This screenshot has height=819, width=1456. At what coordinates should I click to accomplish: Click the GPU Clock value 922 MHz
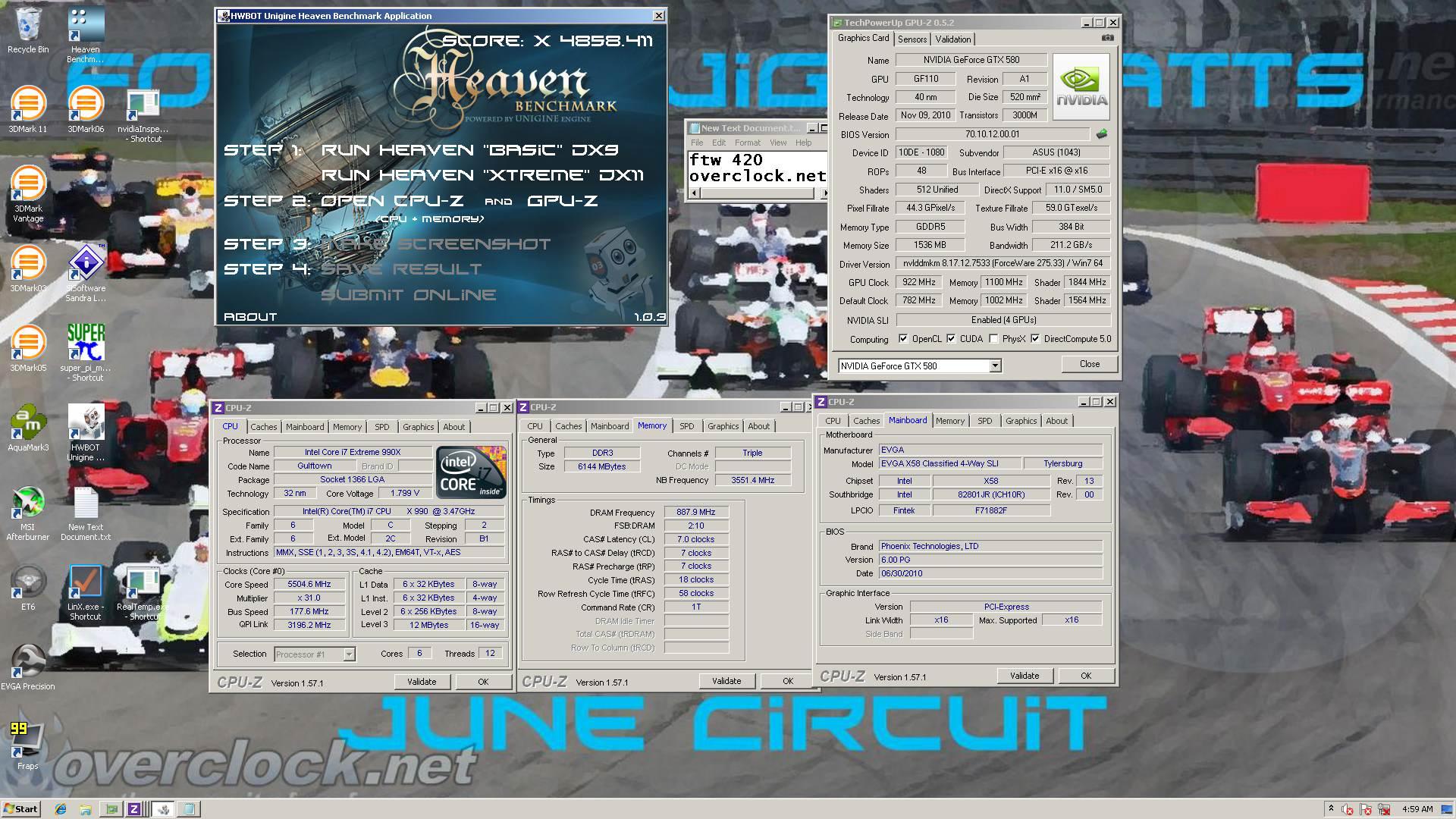point(918,282)
